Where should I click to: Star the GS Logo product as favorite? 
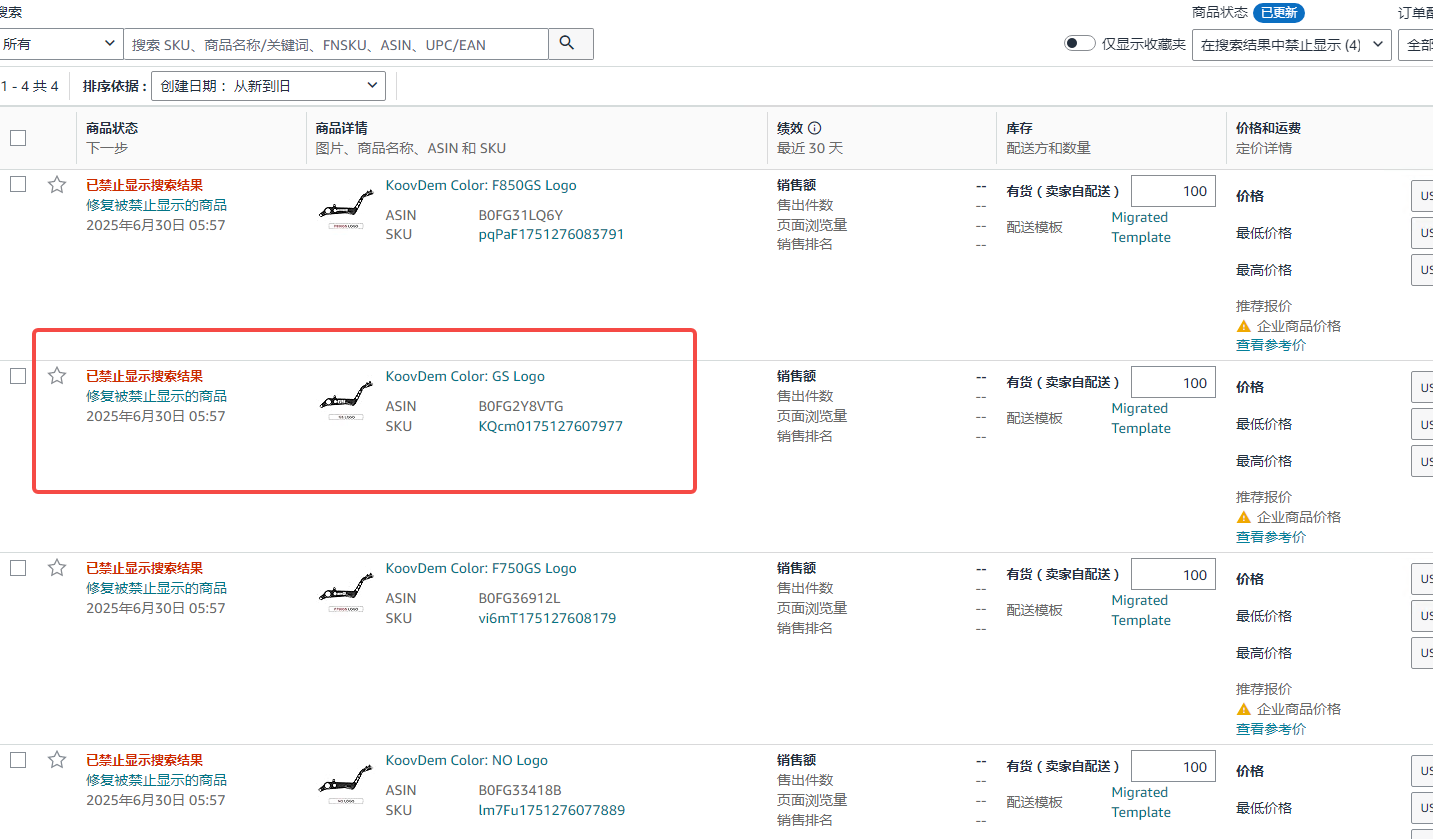coord(57,376)
